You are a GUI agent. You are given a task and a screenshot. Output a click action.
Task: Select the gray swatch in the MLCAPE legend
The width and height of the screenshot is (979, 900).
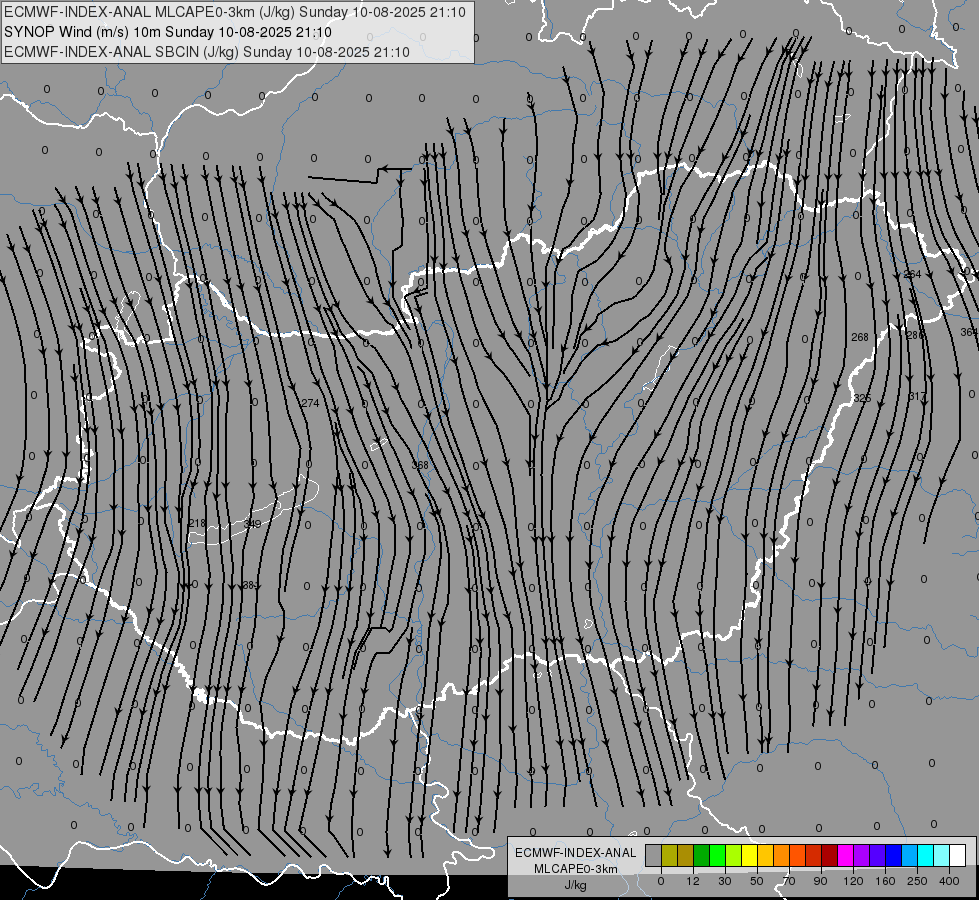654,855
